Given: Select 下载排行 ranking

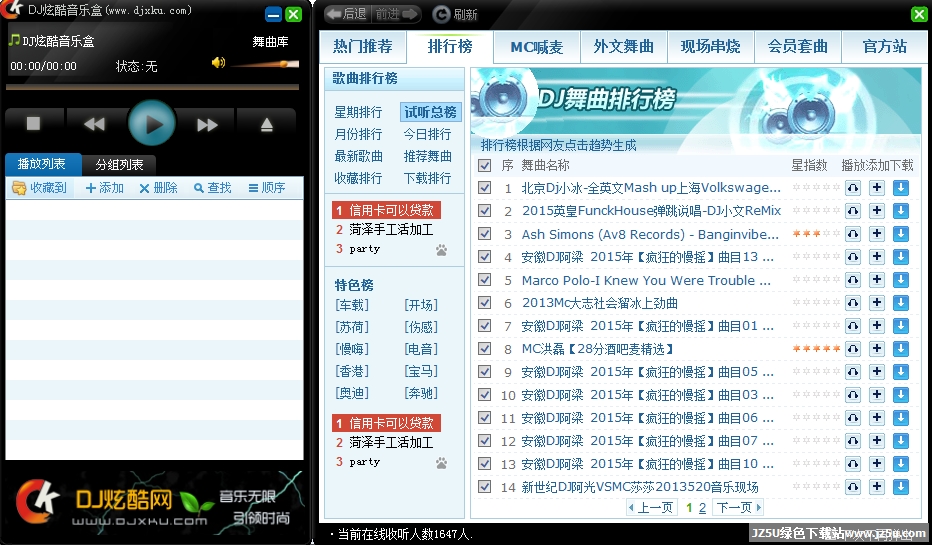Looking at the screenshot, I should pyautogui.click(x=427, y=178).
